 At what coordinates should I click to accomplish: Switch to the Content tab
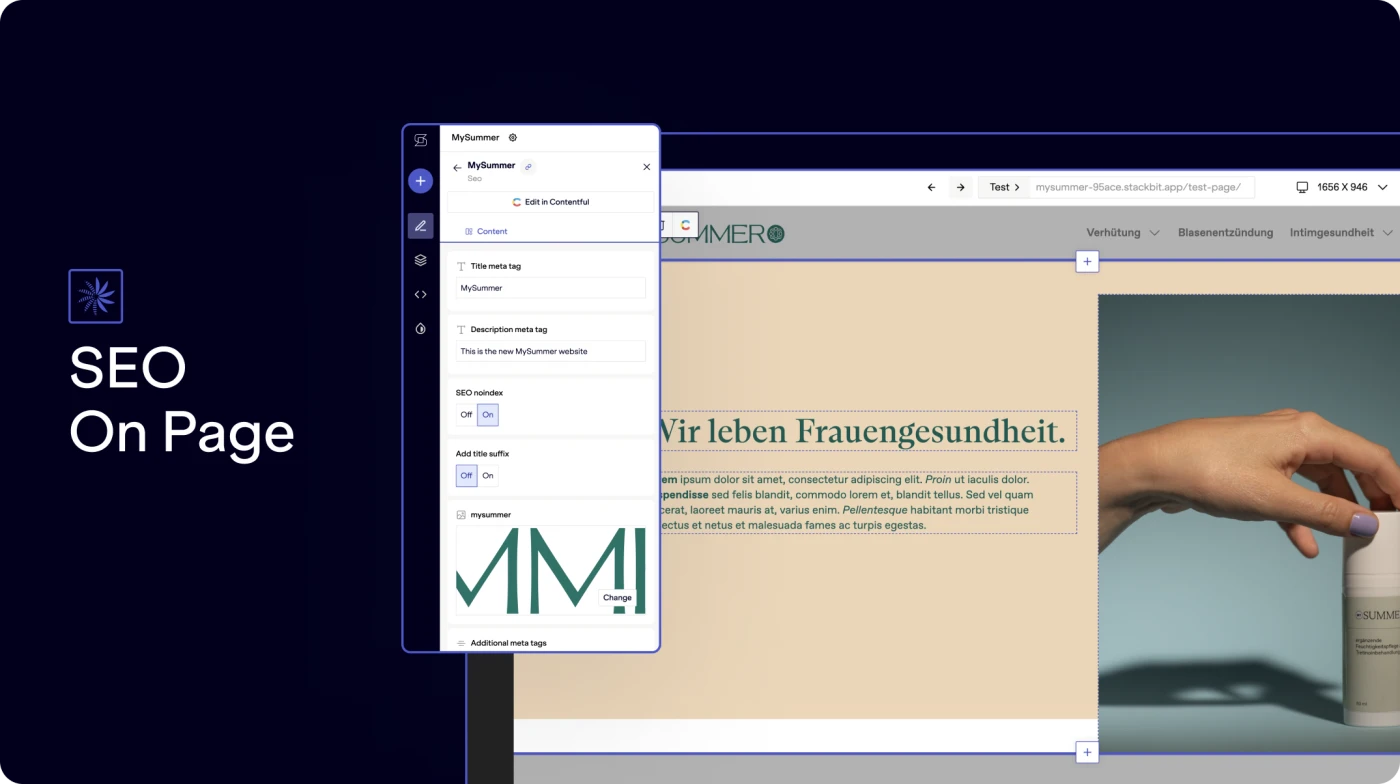[x=486, y=232]
